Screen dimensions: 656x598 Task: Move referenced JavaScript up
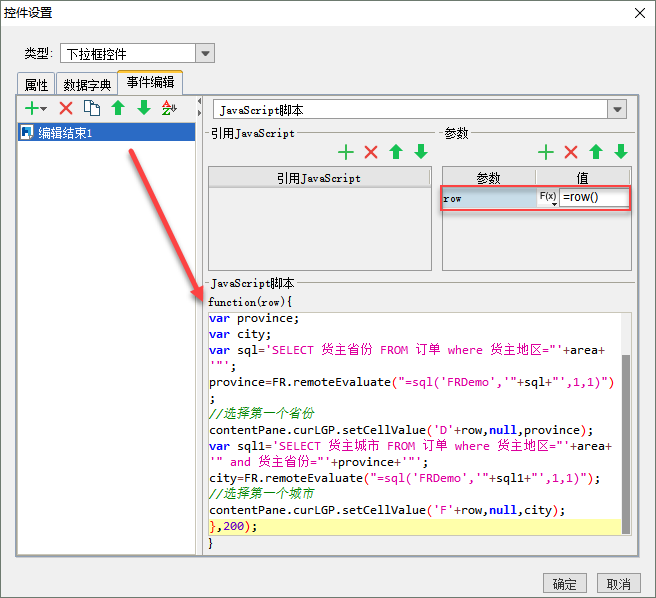[396, 152]
